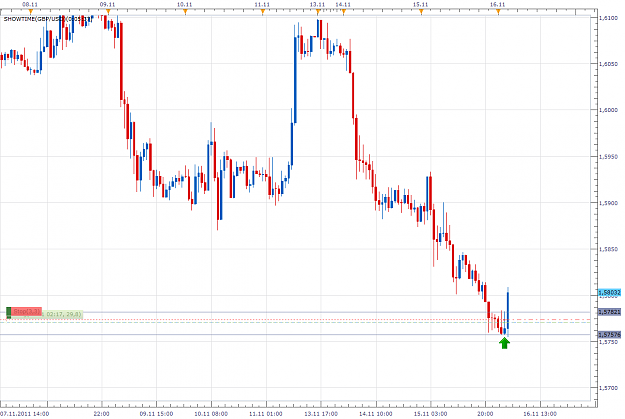Screen dimensions: 625x419
Task: Click the 13.11 17:00 time label
Action: pos(321,414)
